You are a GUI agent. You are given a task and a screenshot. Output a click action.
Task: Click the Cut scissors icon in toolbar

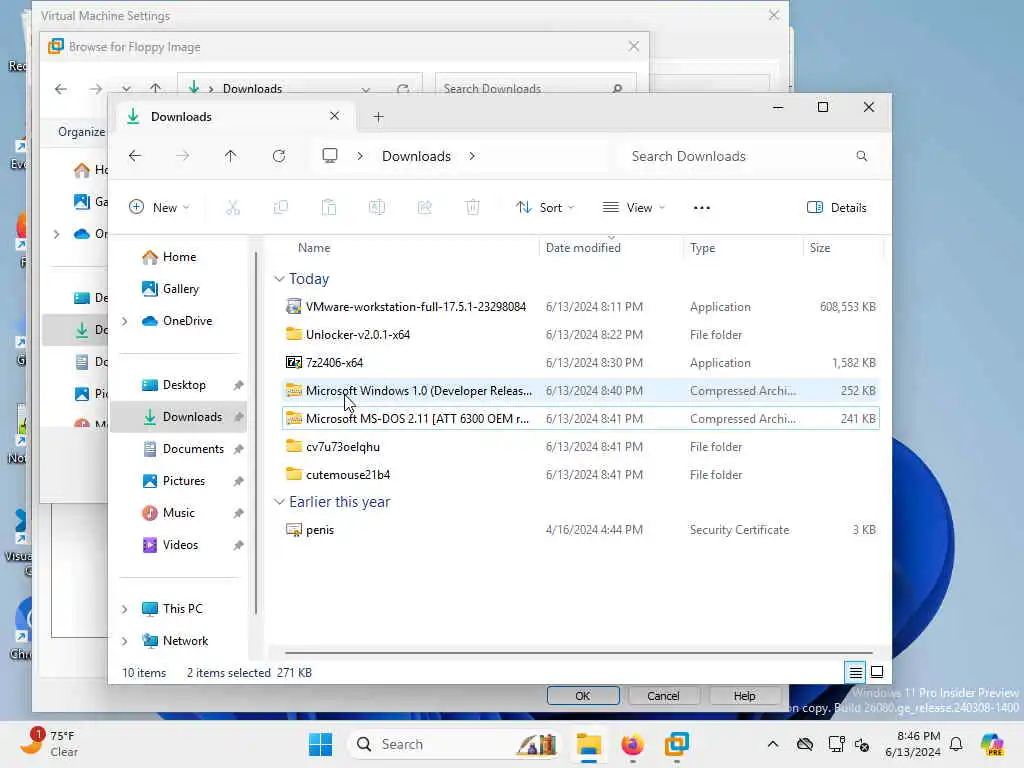(233, 208)
